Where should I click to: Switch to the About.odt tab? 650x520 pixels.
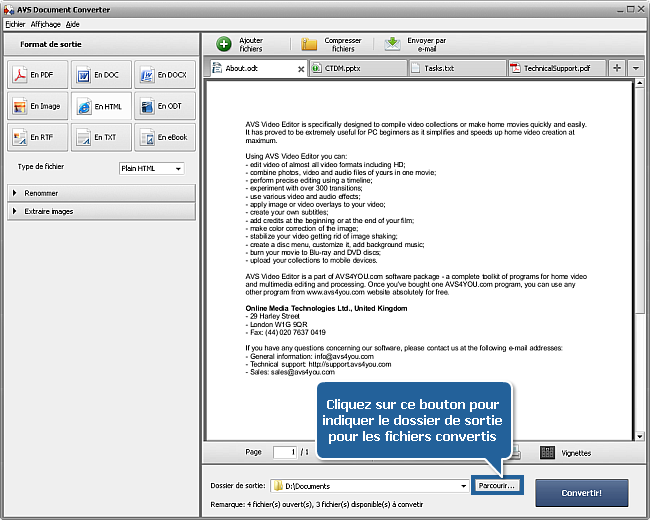(x=257, y=68)
